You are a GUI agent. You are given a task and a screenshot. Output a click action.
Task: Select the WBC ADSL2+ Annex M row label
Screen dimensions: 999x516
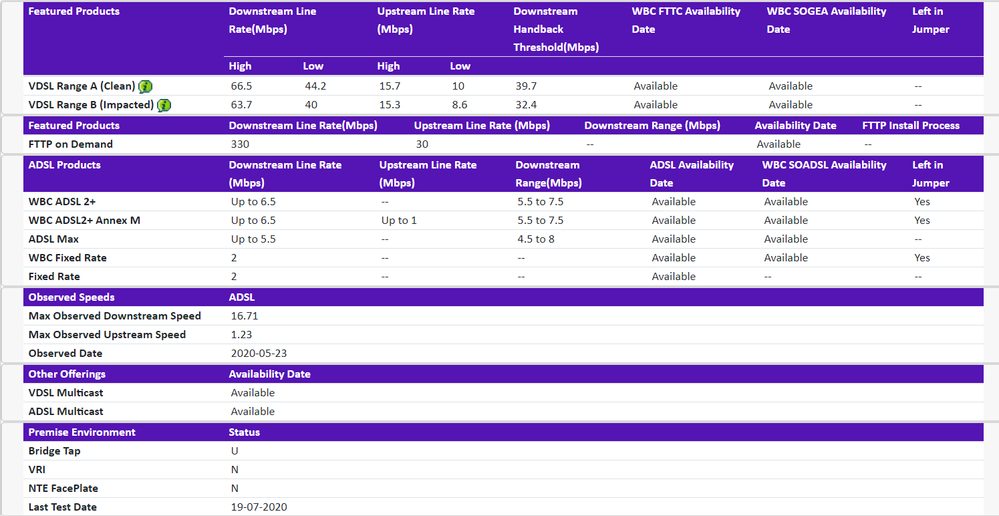pyautogui.click(x=84, y=220)
